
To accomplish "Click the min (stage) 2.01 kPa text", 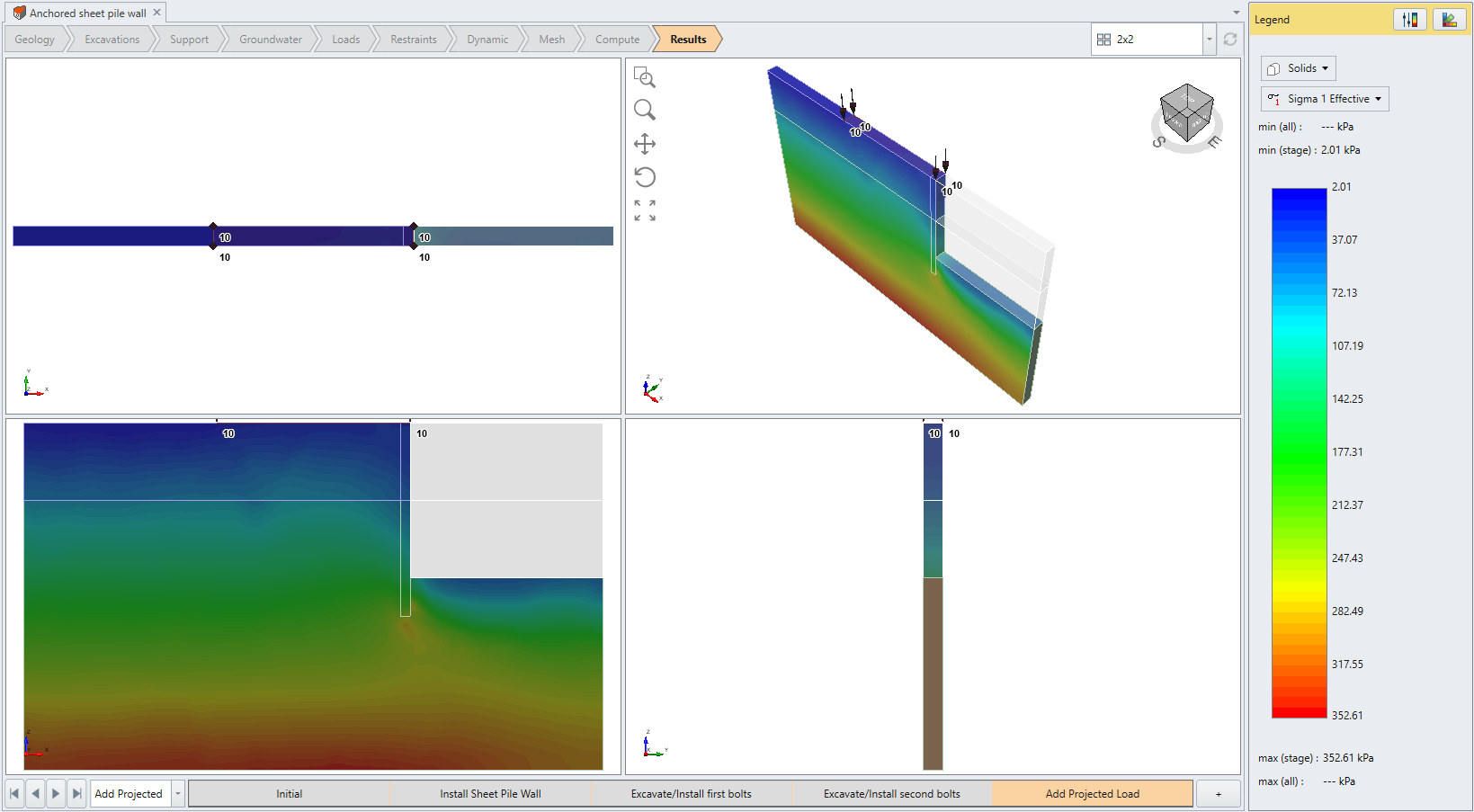I will pos(1309,150).
